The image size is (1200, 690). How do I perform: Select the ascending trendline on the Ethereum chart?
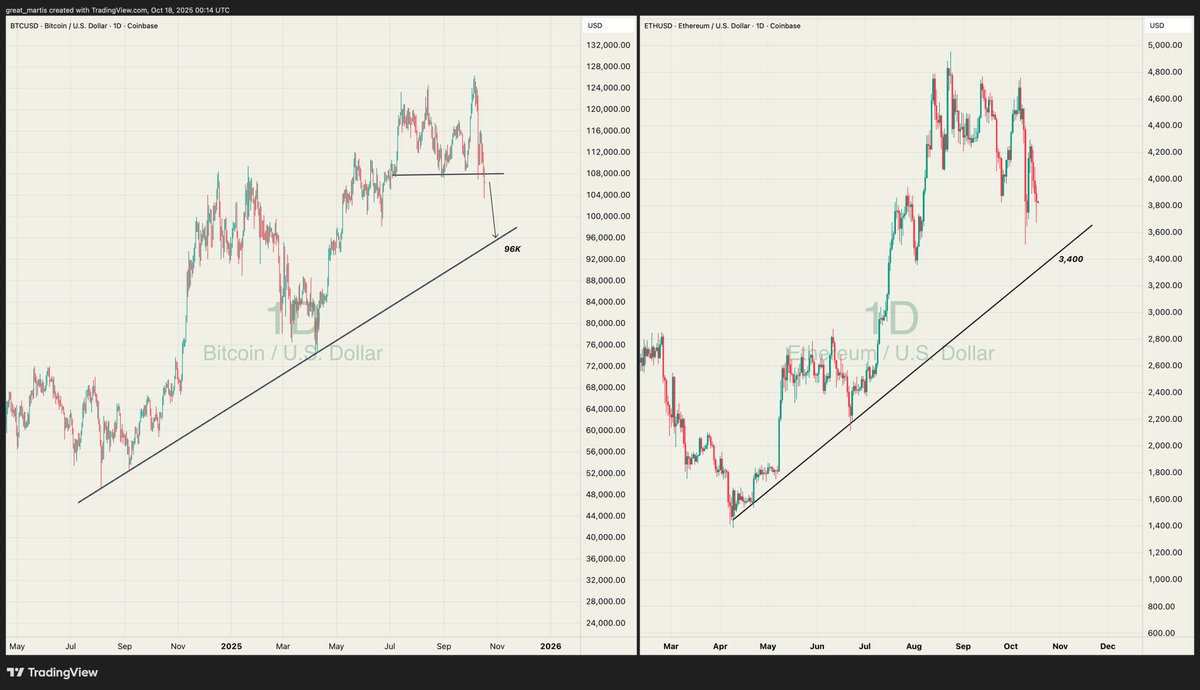912,371
